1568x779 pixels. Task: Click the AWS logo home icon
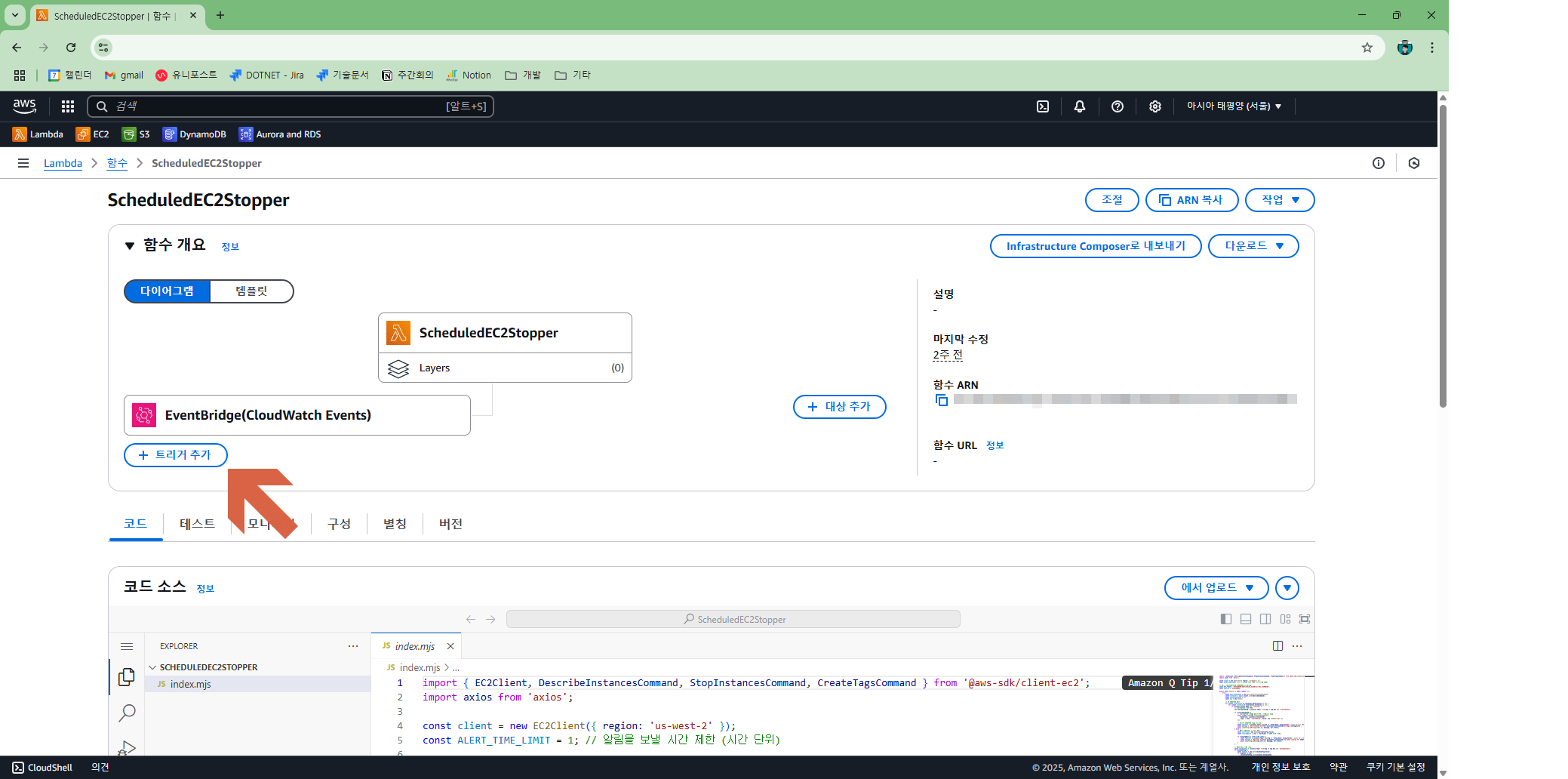point(25,106)
